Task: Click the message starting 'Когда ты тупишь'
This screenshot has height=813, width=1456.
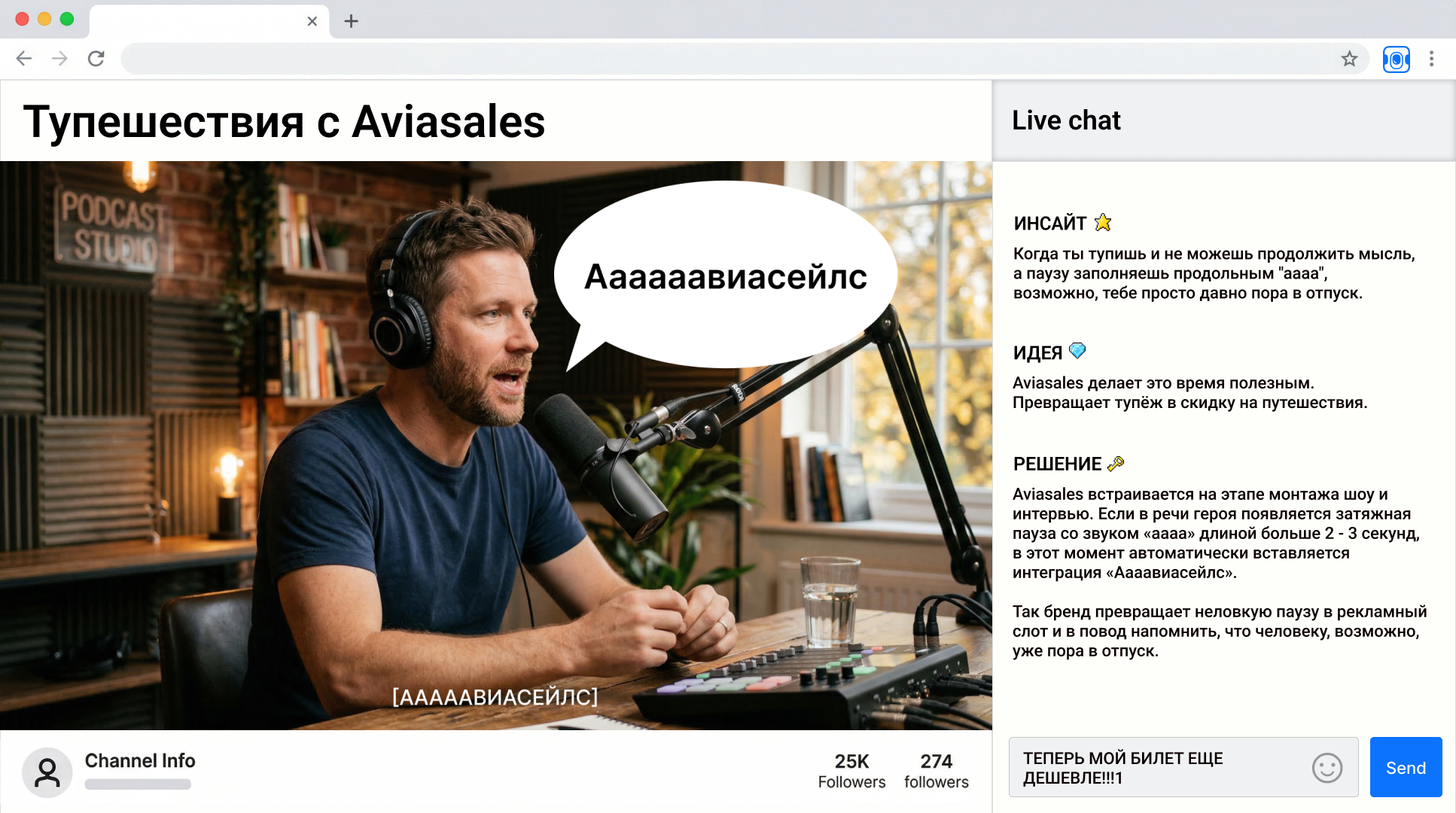Action: (1214, 273)
